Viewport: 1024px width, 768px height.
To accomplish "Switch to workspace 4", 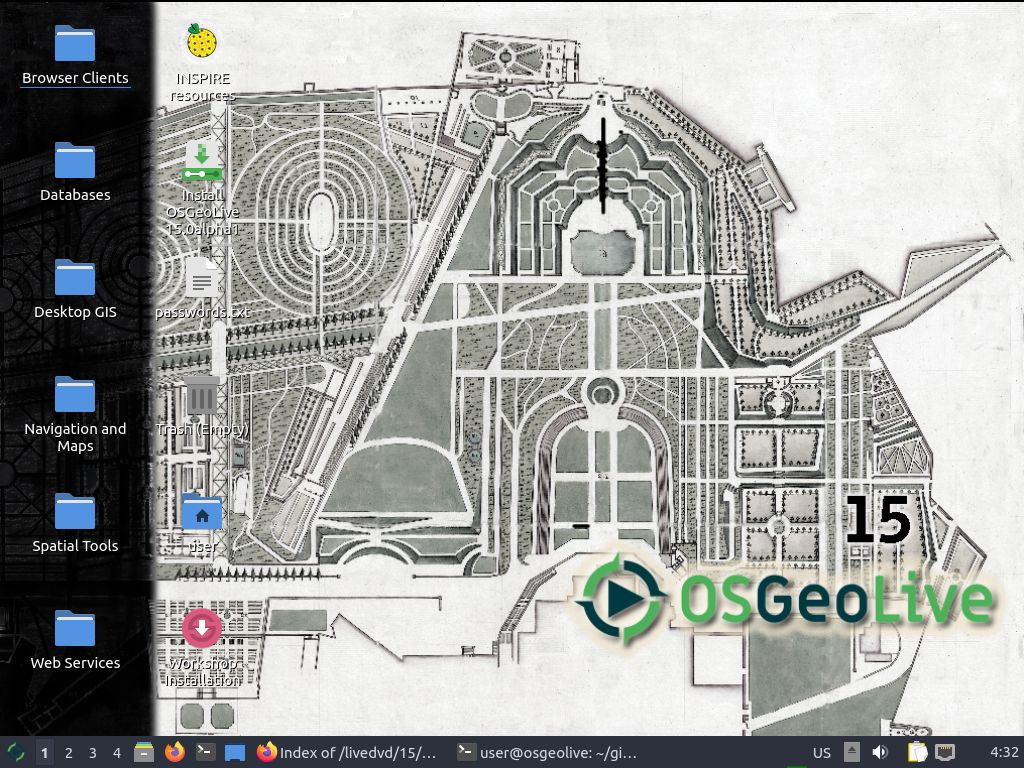I will [x=117, y=753].
